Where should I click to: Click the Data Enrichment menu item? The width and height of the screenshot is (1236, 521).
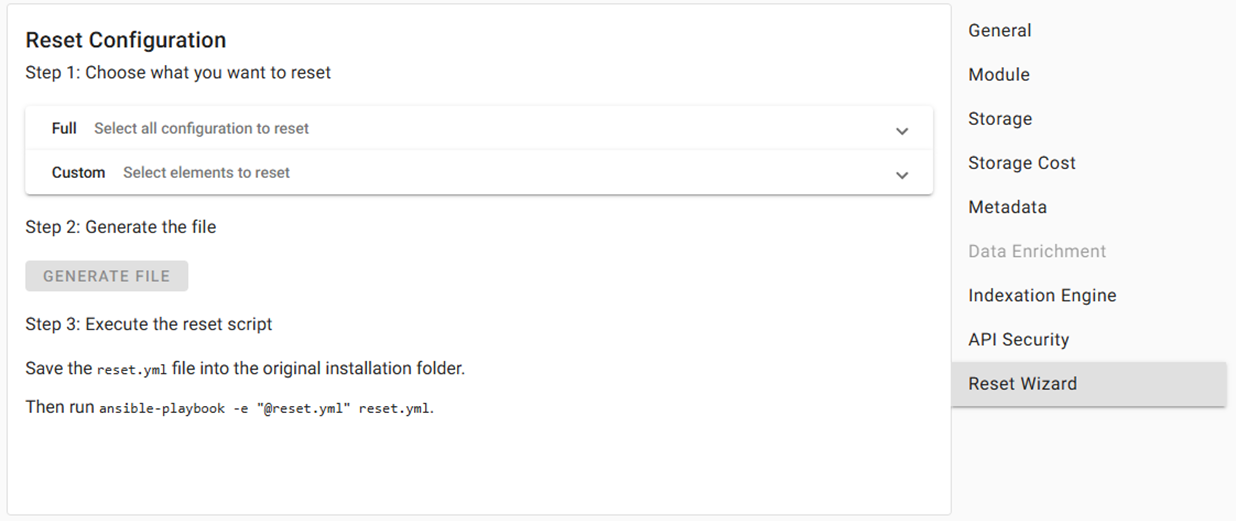click(x=1037, y=251)
